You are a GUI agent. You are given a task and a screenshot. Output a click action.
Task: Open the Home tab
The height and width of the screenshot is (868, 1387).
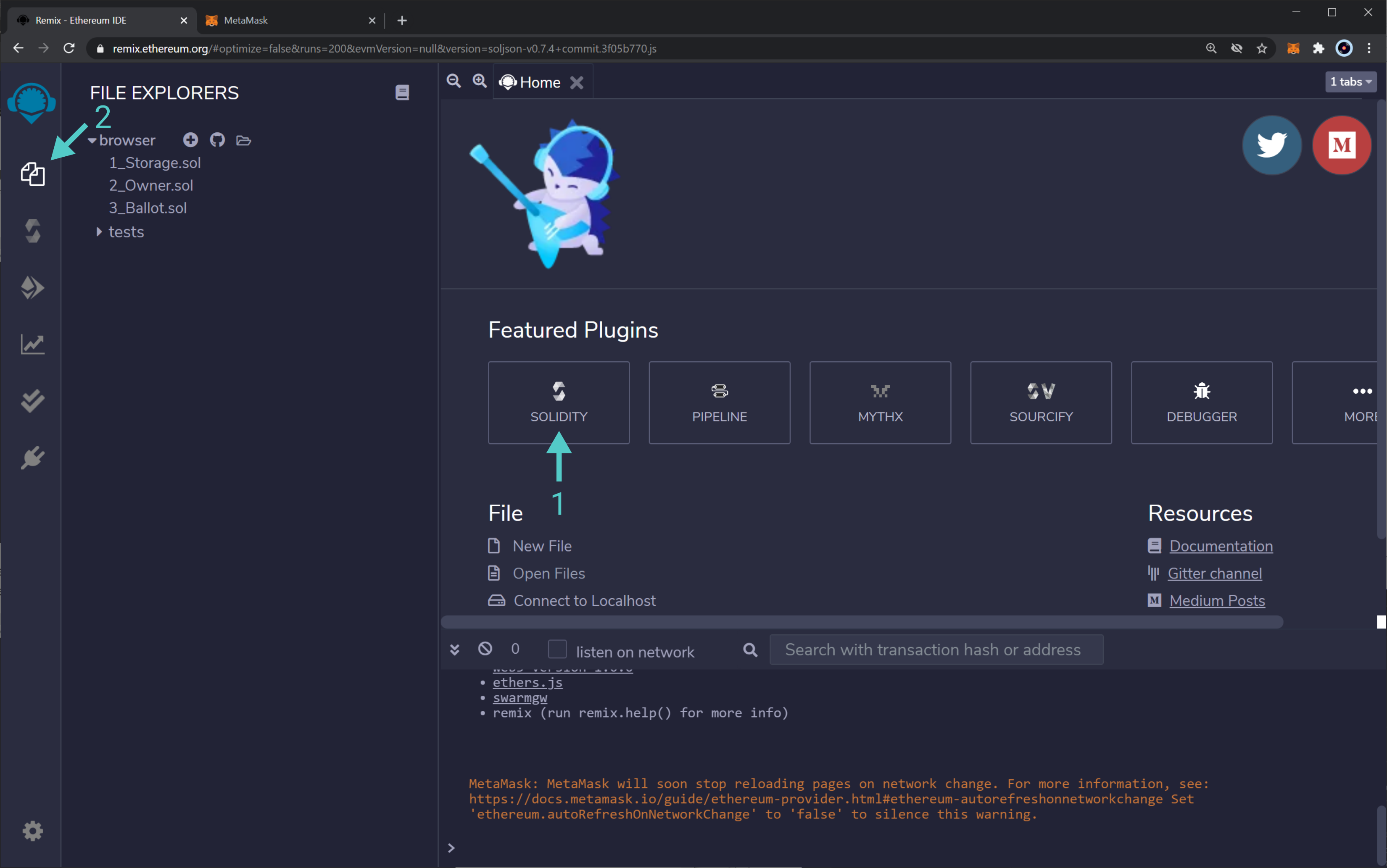click(x=541, y=82)
